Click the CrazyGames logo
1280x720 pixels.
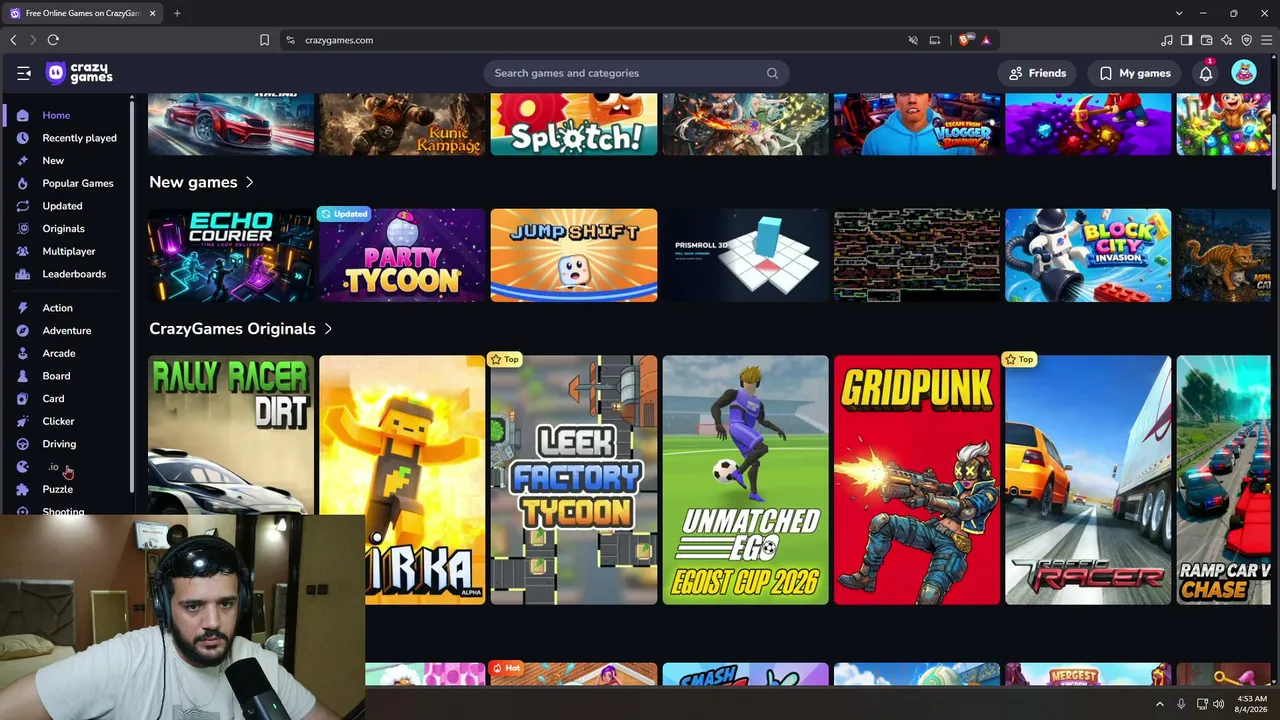79,73
